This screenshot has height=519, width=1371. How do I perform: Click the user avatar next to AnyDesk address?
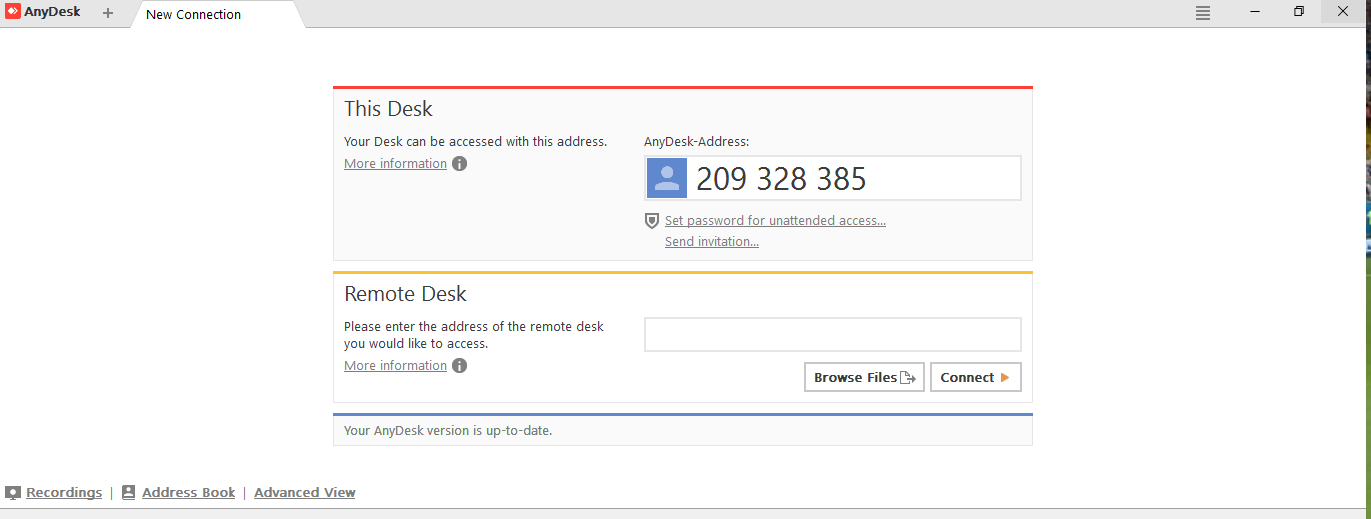[667, 178]
